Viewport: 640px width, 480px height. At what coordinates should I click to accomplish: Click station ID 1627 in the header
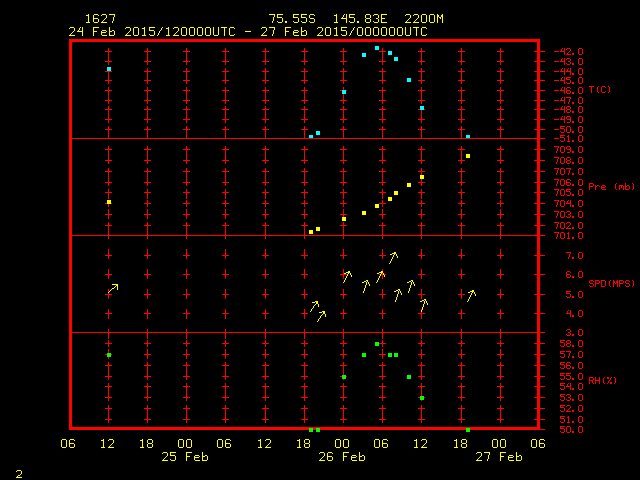pyautogui.click(x=99, y=19)
